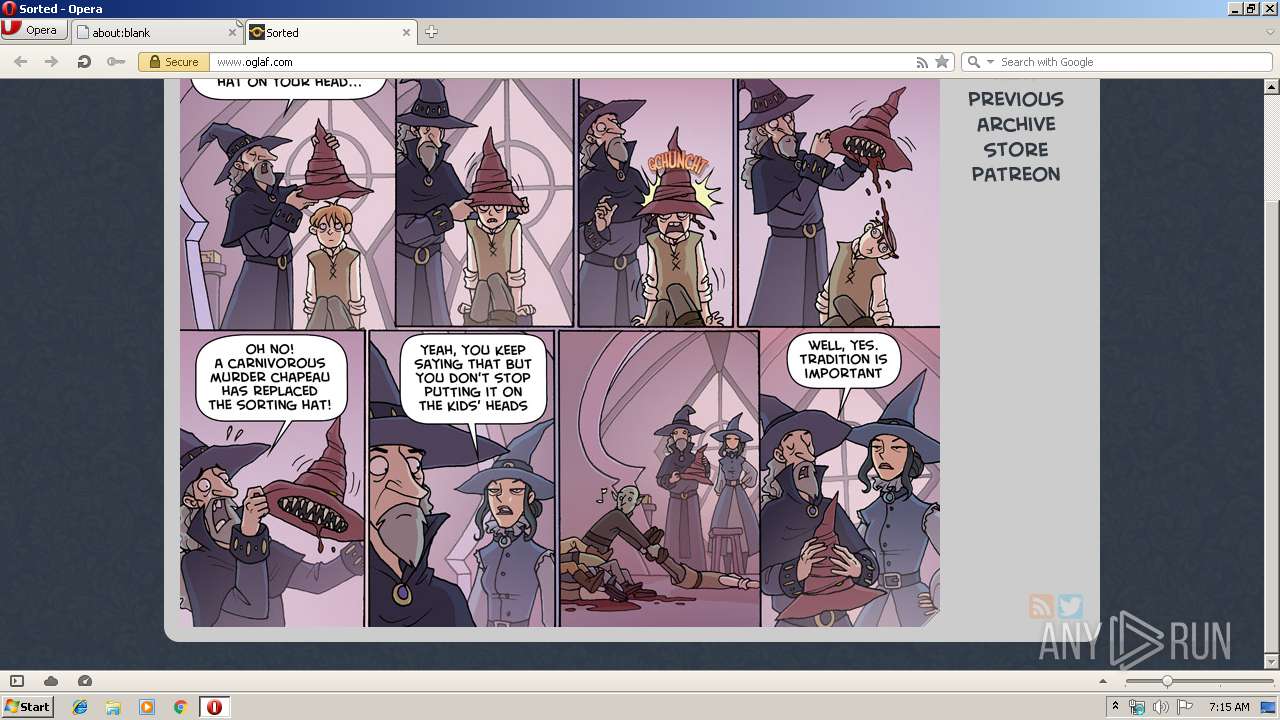View the Secure site badge details

coord(174,62)
